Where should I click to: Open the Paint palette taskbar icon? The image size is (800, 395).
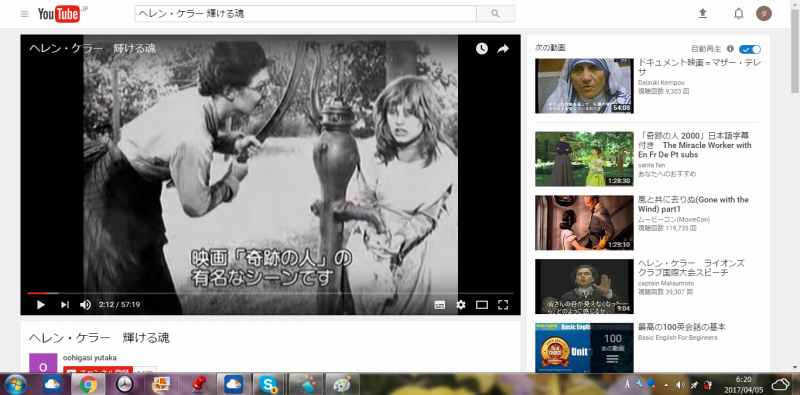(342, 384)
